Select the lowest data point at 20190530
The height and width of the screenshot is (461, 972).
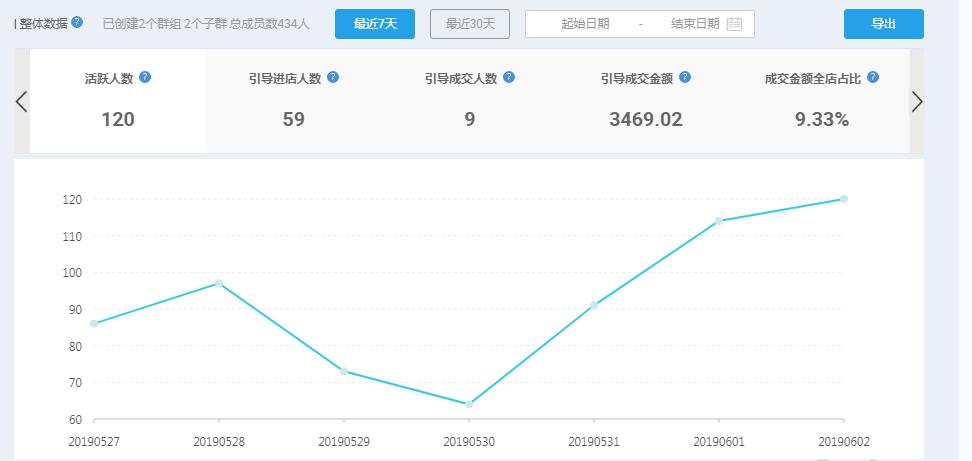(x=469, y=404)
